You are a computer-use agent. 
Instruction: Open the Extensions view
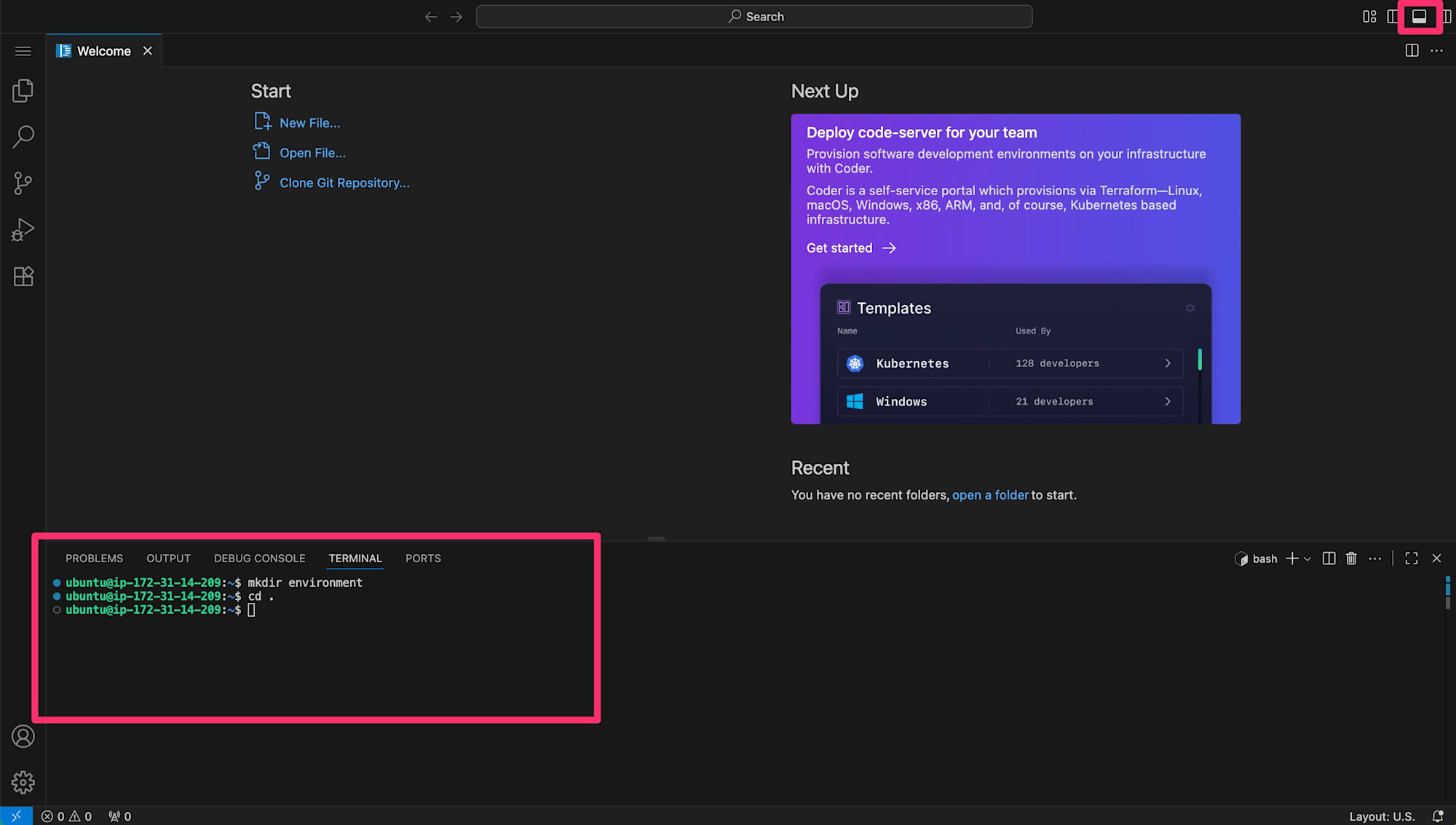pyautogui.click(x=23, y=276)
